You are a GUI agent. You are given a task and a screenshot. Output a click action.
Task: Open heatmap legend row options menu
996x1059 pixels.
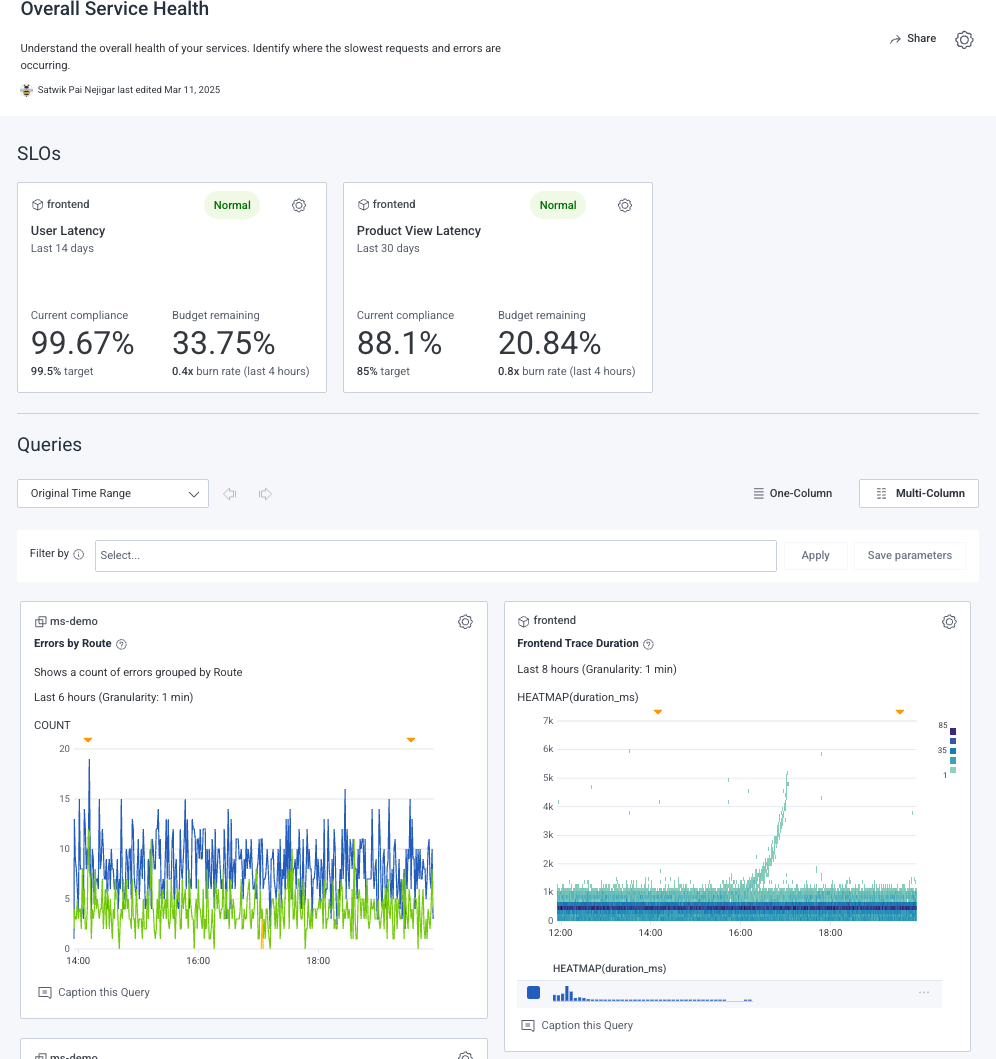pos(924,993)
